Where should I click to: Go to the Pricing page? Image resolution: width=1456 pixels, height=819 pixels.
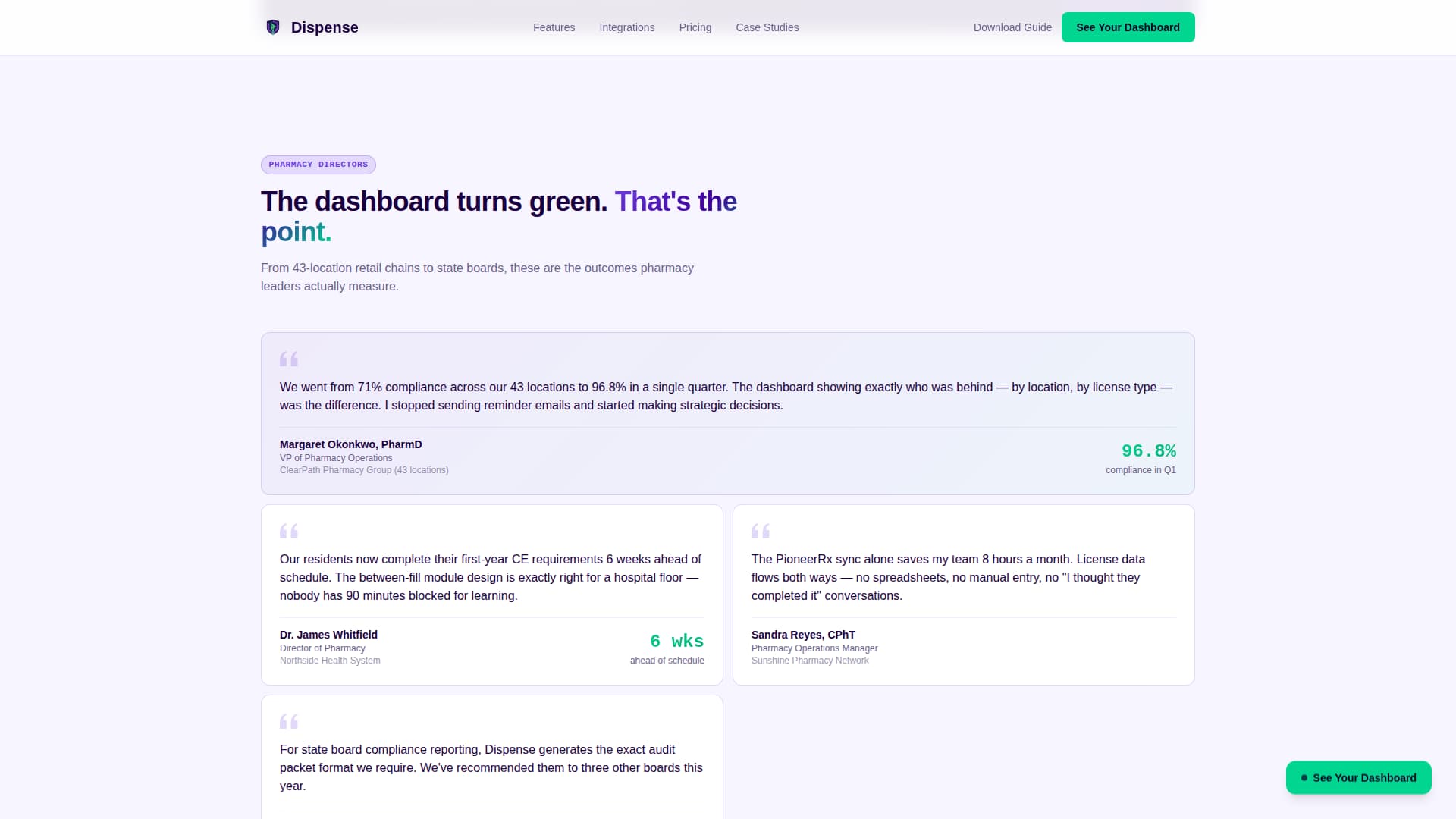point(695,27)
